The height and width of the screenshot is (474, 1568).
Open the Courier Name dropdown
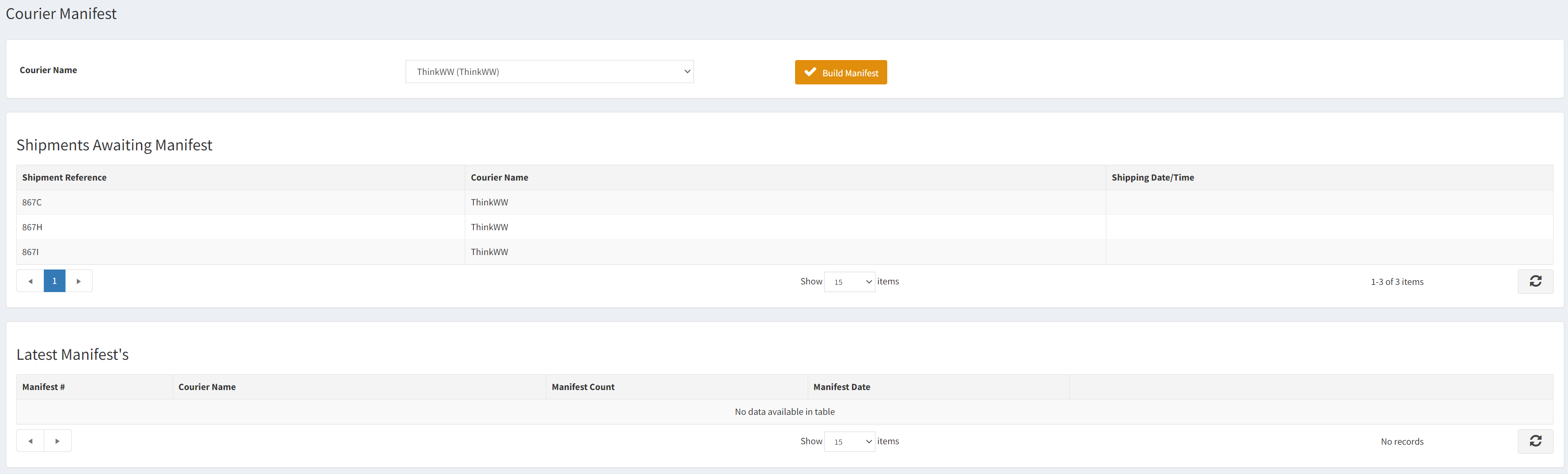coord(549,71)
